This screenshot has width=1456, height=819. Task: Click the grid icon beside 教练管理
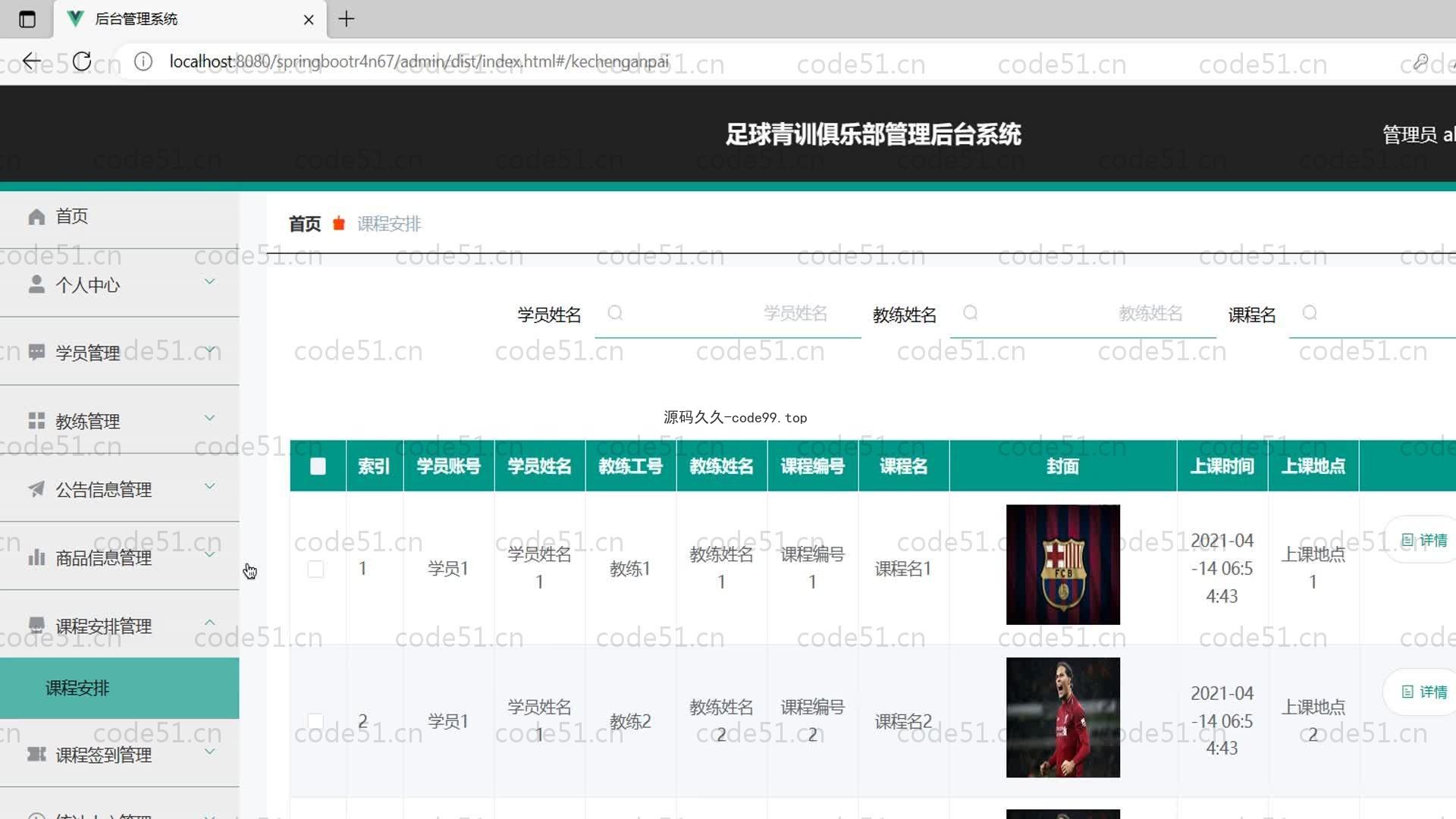[36, 421]
